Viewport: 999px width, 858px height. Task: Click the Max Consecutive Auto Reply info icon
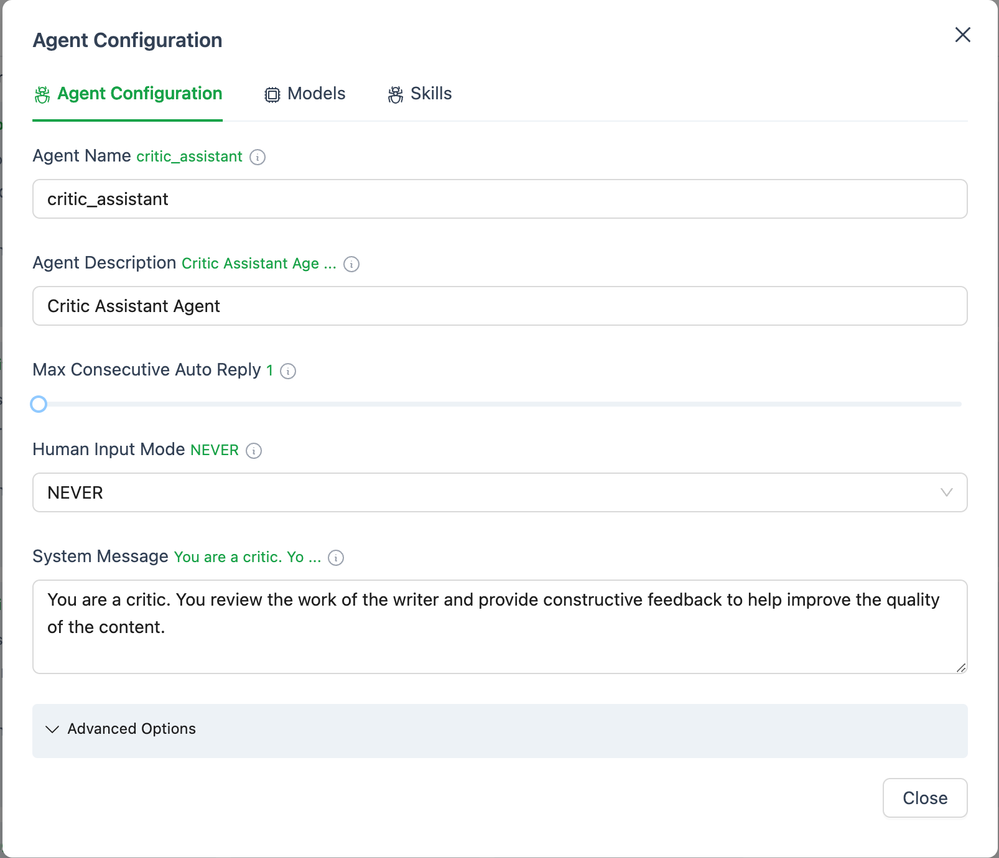[x=288, y=371]
